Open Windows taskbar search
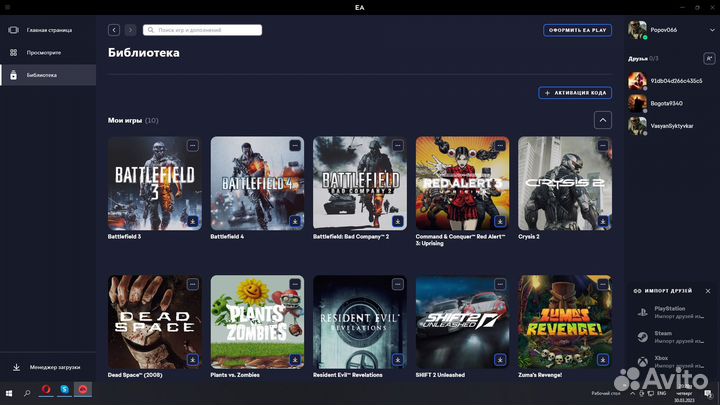Screen dimensions: 720x405 click(27, 394)
